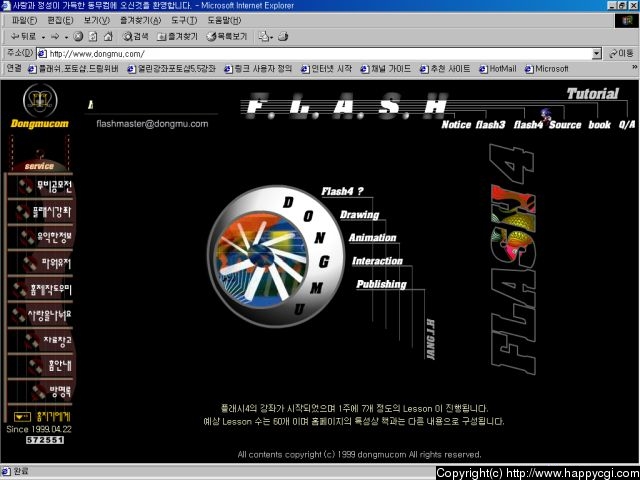Select 방명록 in service sidebar
Image resolution: width=640 pixels, height=480 pixels.
[51, 392]
